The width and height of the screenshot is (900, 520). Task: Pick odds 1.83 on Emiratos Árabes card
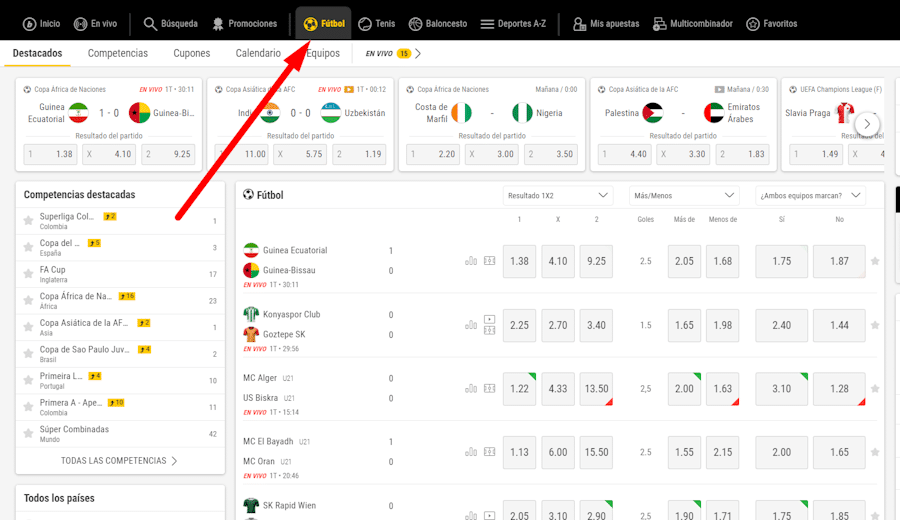743,154
